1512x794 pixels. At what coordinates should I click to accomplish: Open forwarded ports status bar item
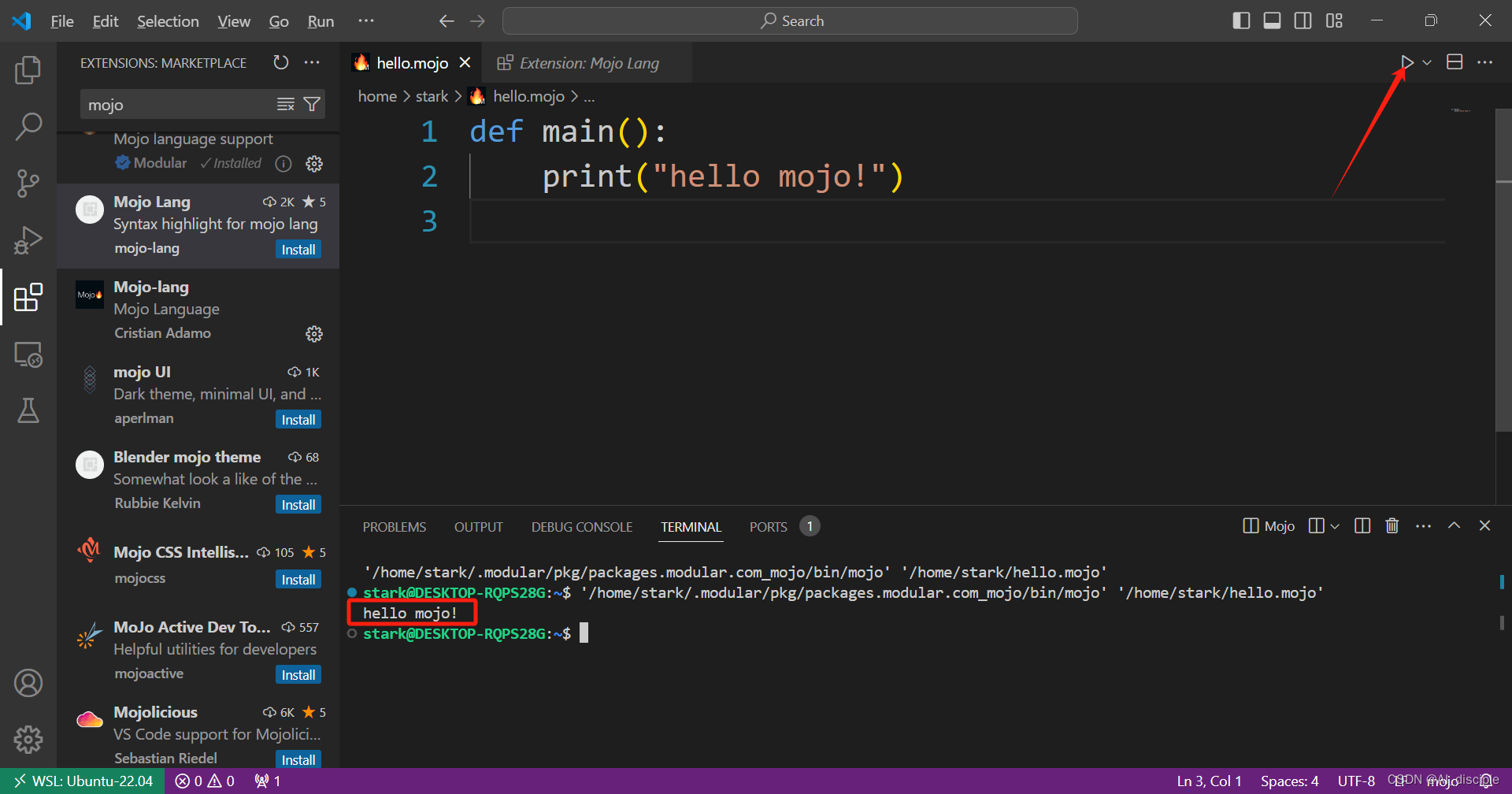(268, 781)
